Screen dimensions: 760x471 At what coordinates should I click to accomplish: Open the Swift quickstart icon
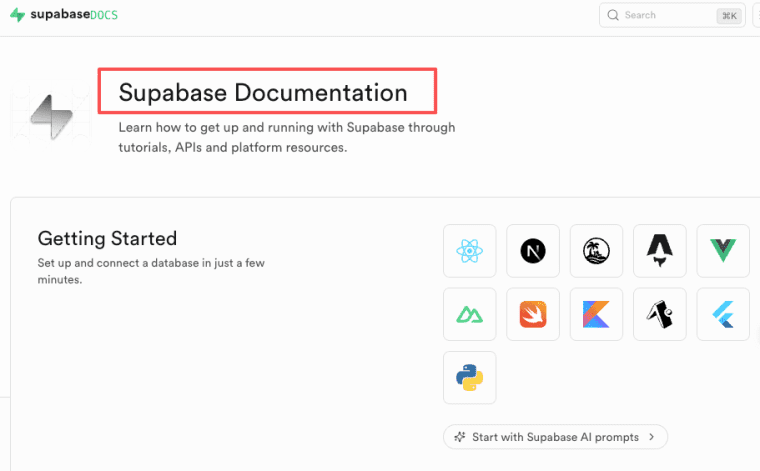pos(533,314)
